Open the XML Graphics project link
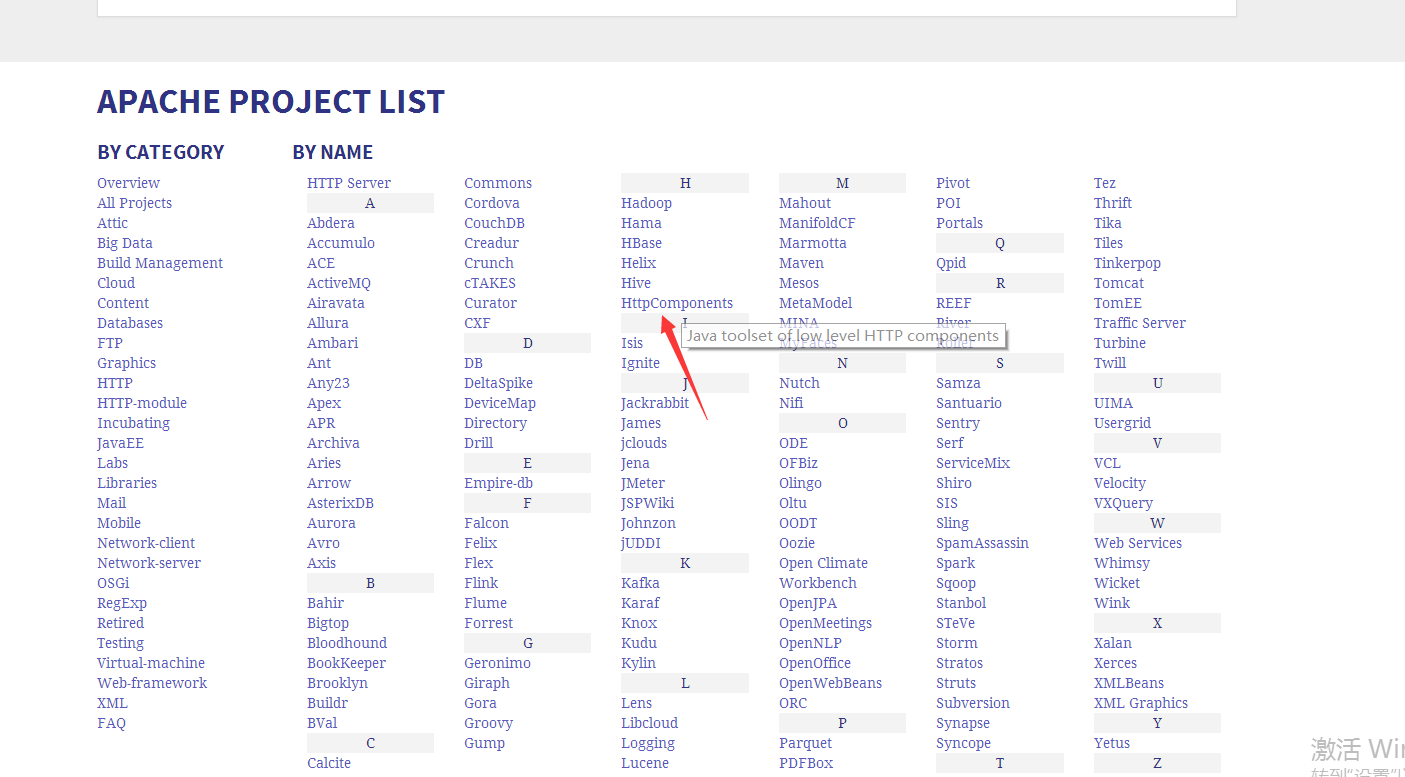 pos(1141,703)
